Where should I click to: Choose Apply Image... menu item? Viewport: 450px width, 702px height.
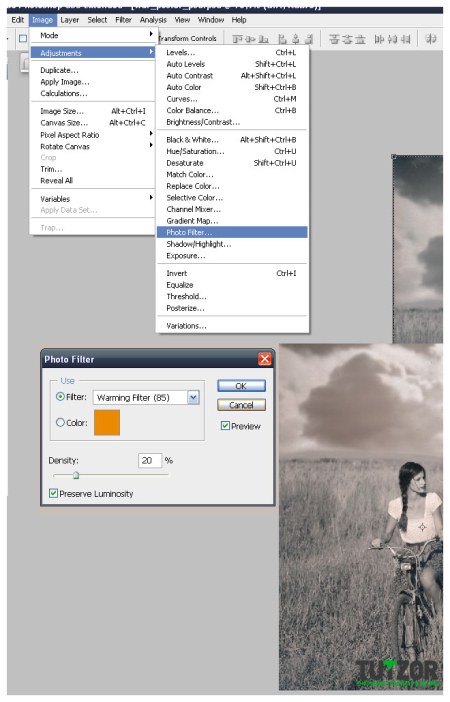(92, 82)
